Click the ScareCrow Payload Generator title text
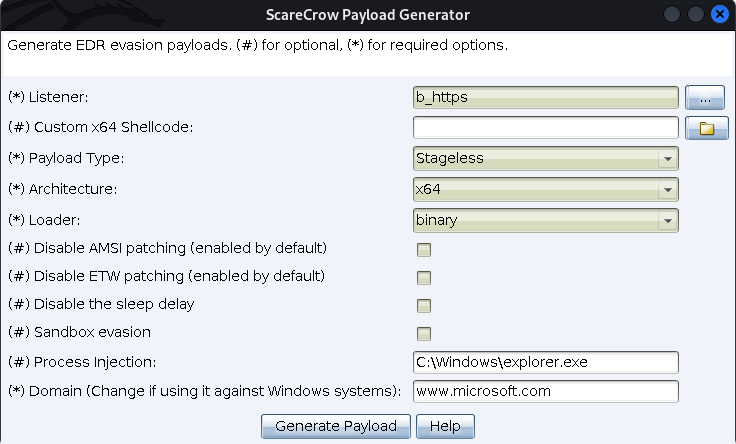The image size is (736, 444). pyautogui.click(x=368, y=15)
